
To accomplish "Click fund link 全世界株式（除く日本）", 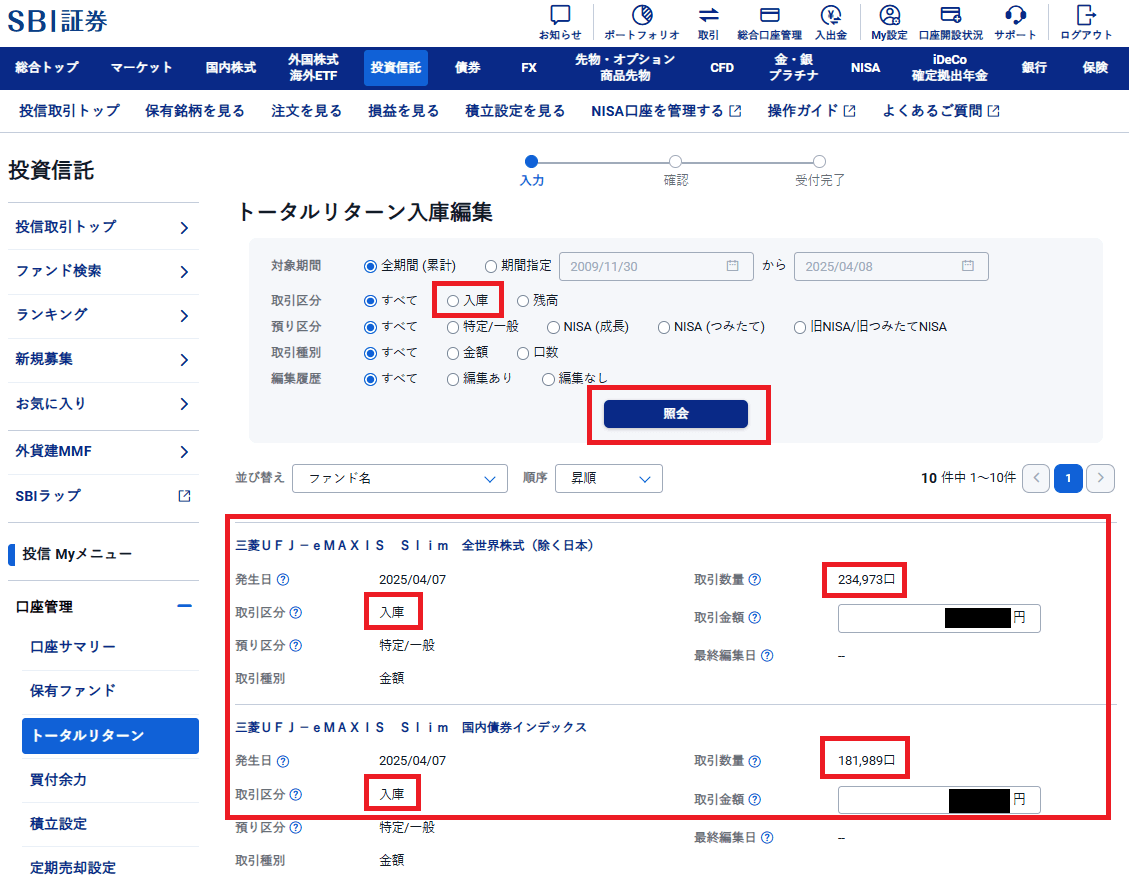I will pos(415,545).
